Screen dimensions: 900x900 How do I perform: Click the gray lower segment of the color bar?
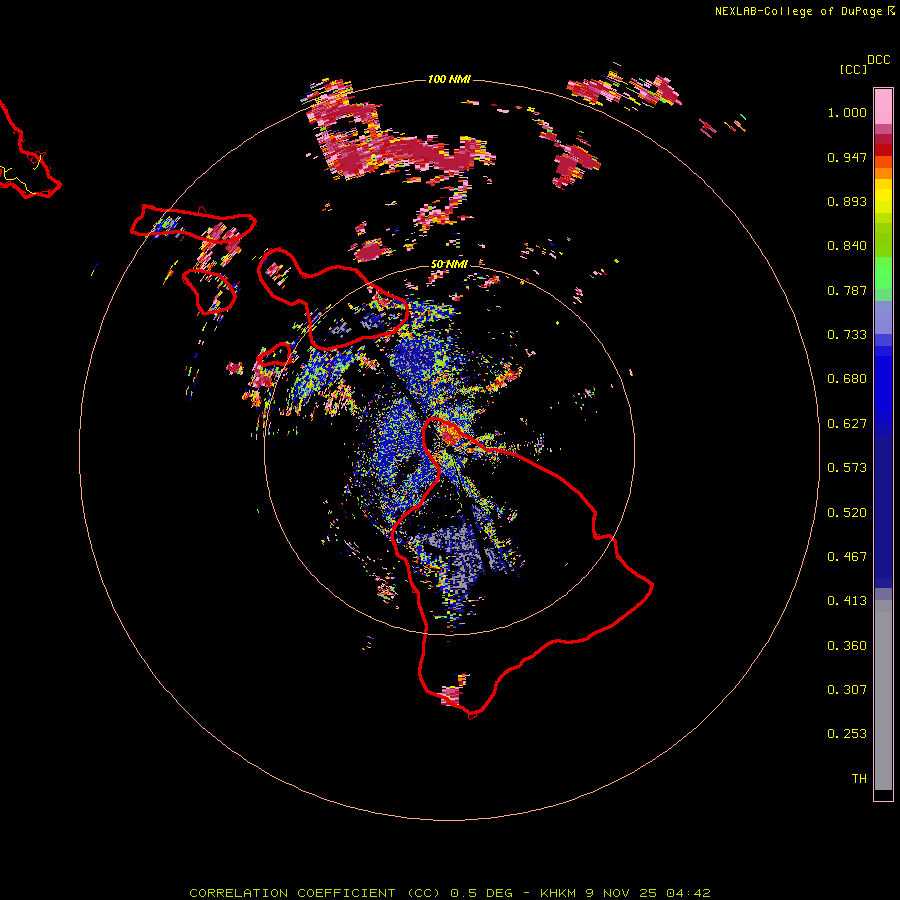tap(883, 695)
